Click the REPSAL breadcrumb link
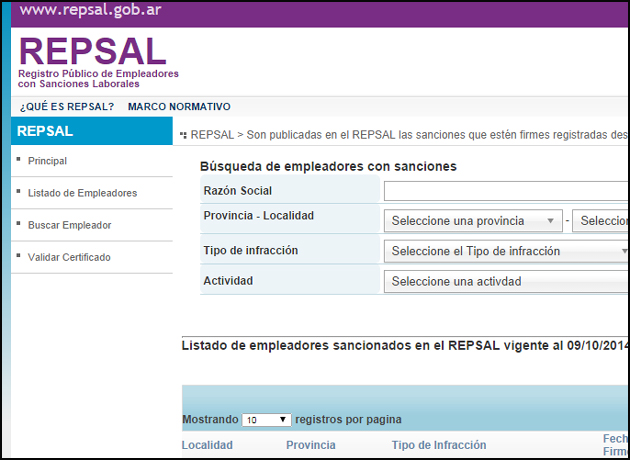The image size is (630, 460). pyautogui.click(x=211, y=133)
